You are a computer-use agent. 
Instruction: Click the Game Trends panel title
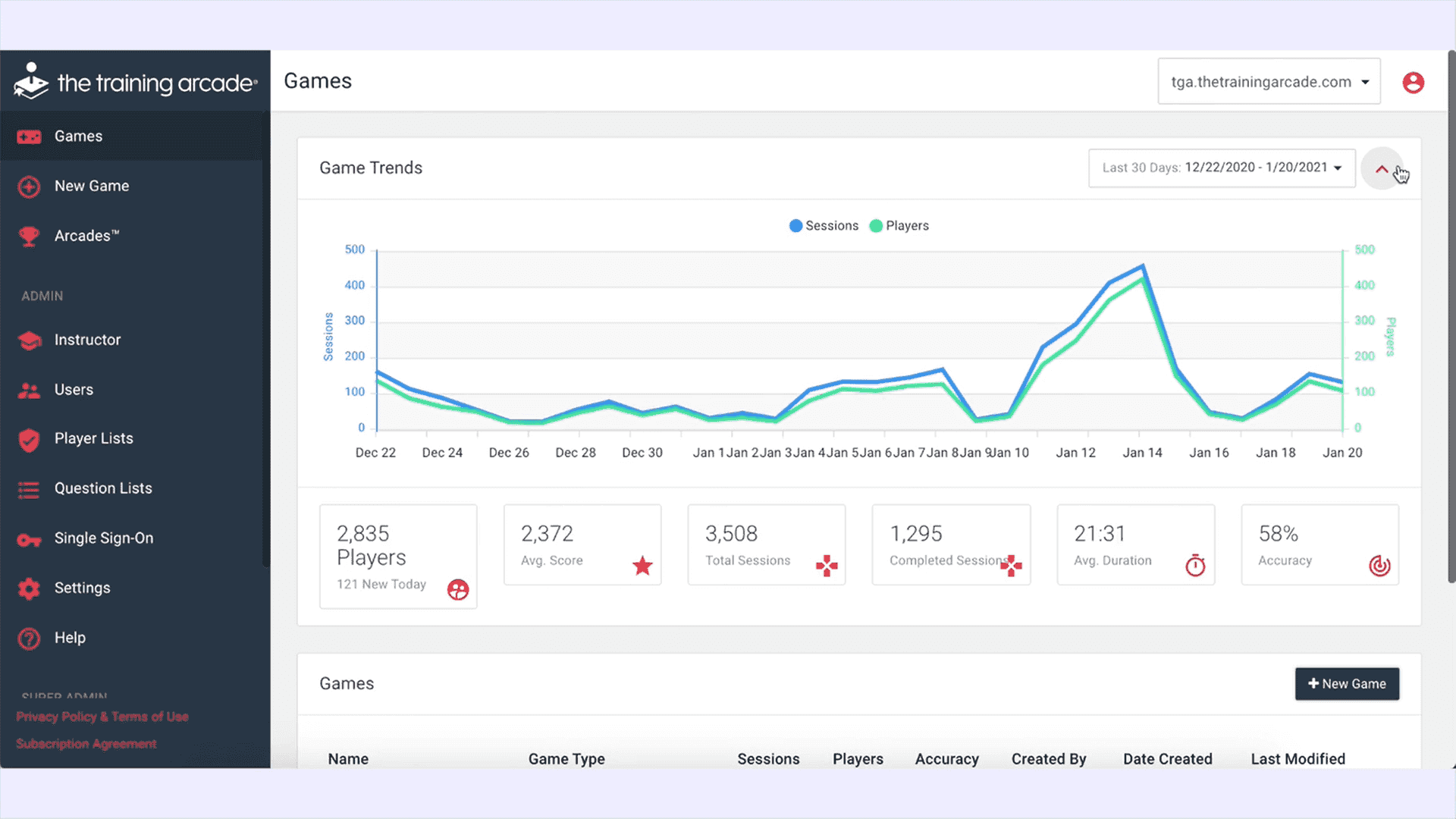tap(371, 168)
